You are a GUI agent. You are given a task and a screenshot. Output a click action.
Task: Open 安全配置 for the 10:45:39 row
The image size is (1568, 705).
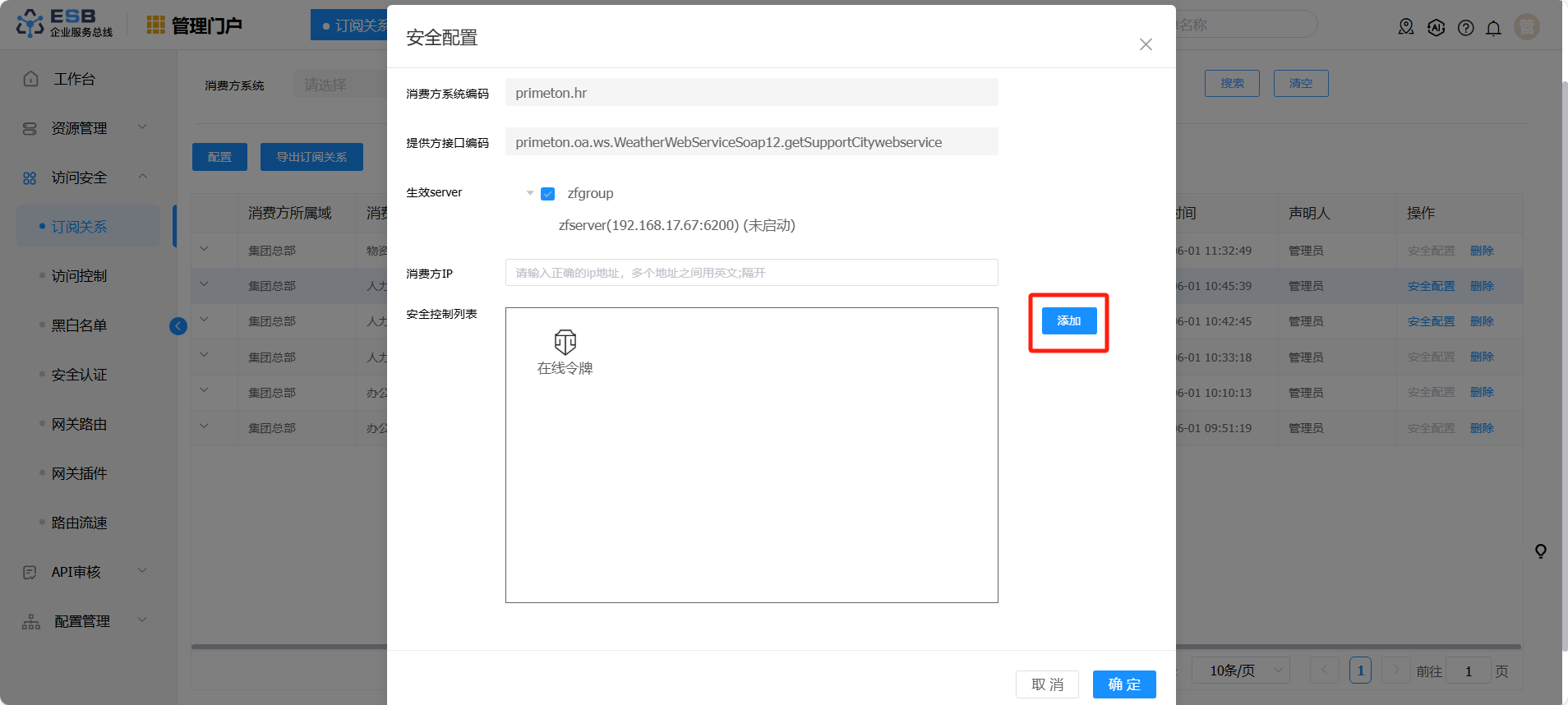click(1431, 286)
